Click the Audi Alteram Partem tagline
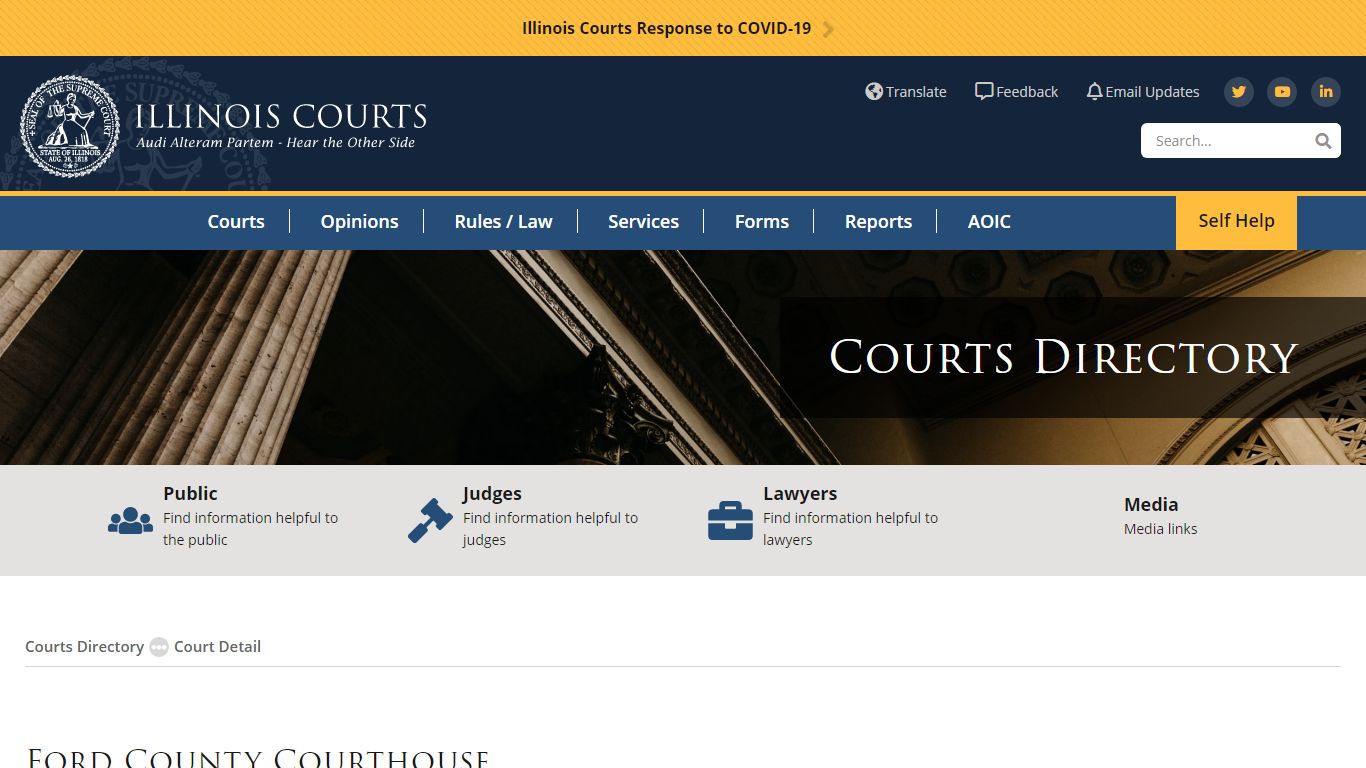The image size is (1366, 768). (275, 143)
